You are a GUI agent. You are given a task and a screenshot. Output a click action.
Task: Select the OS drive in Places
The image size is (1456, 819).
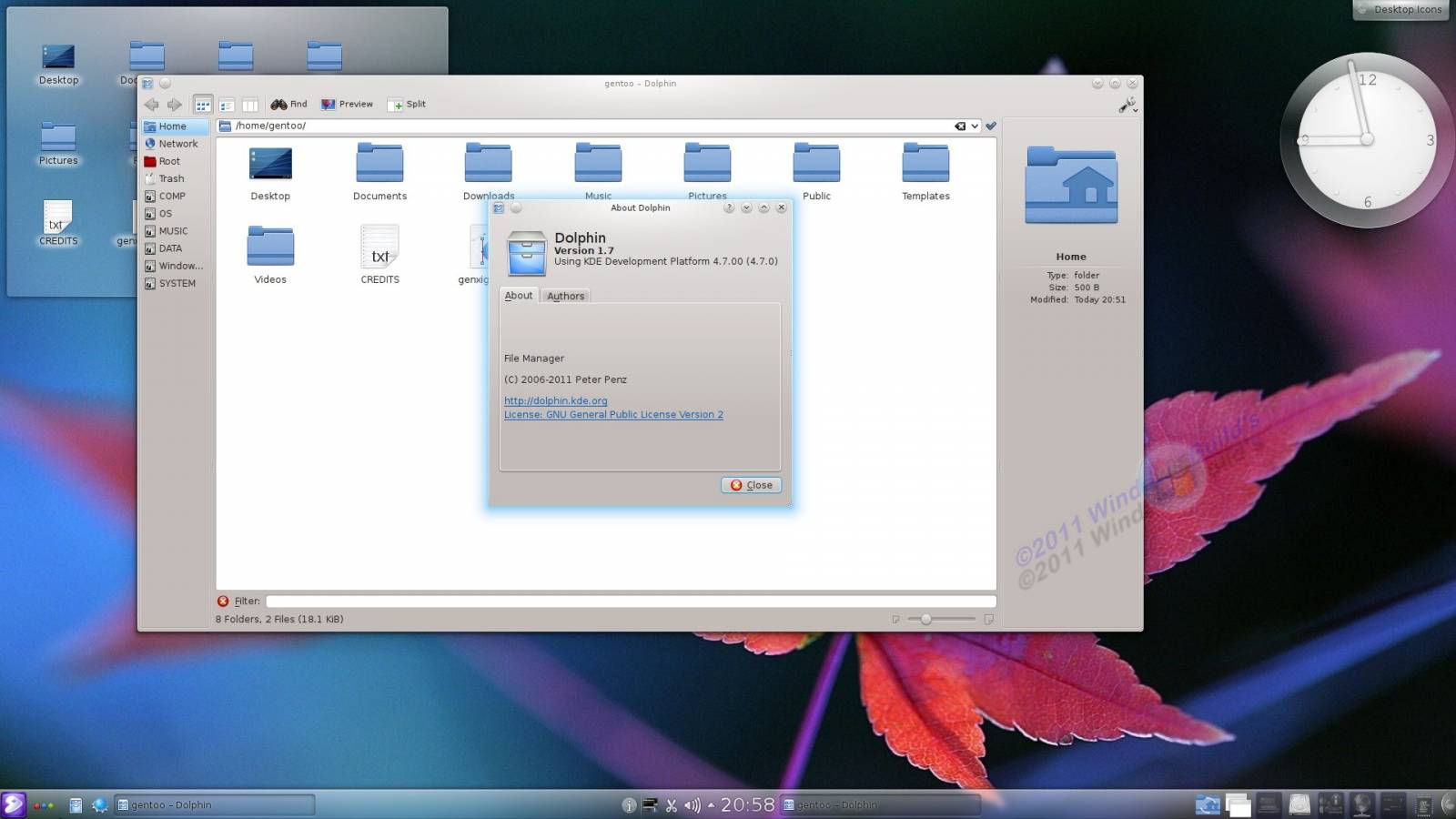tap(176, 214)
